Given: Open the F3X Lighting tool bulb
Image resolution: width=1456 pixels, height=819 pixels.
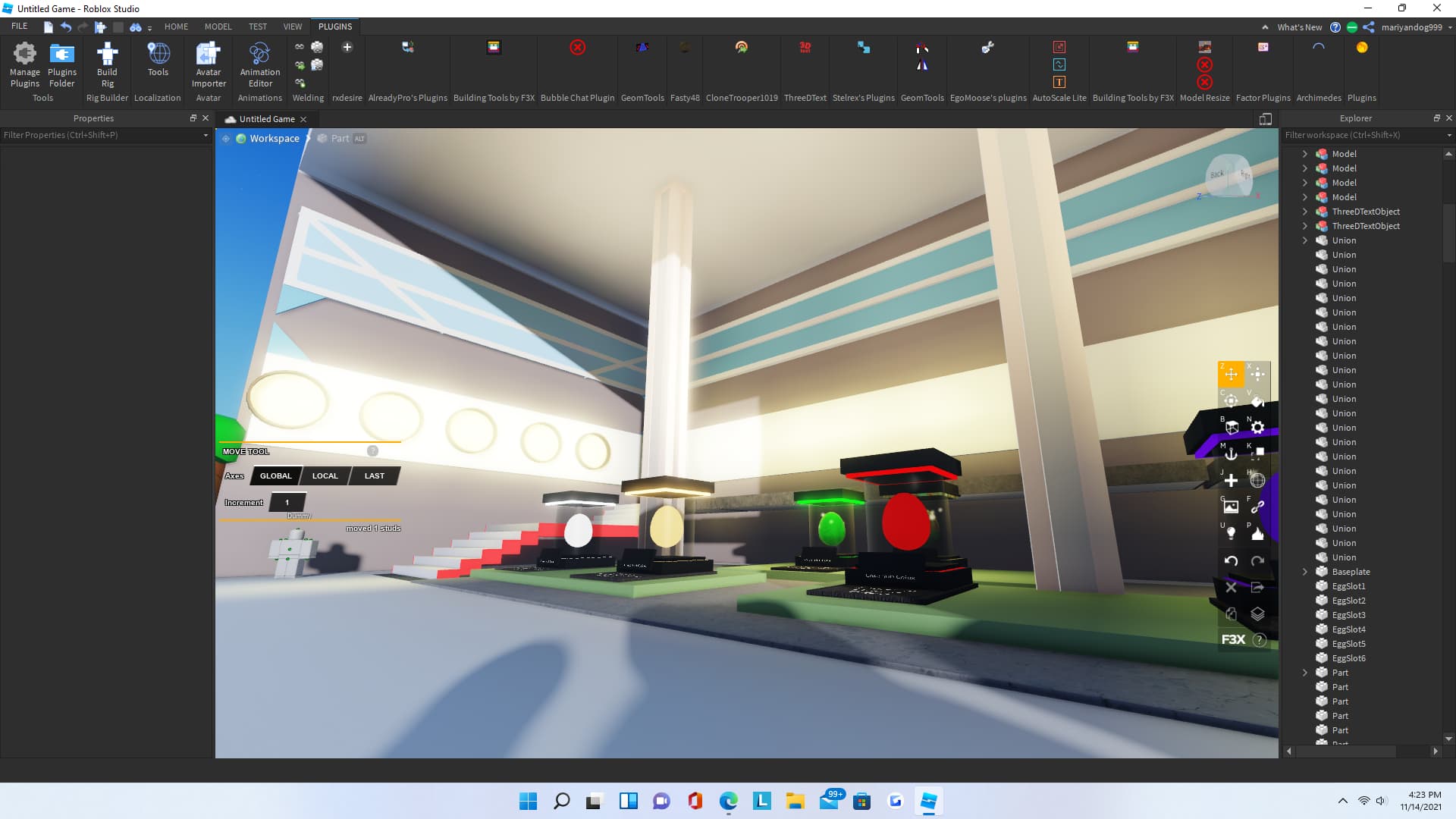Looking at the screenshot, I should pos(1231,533).
